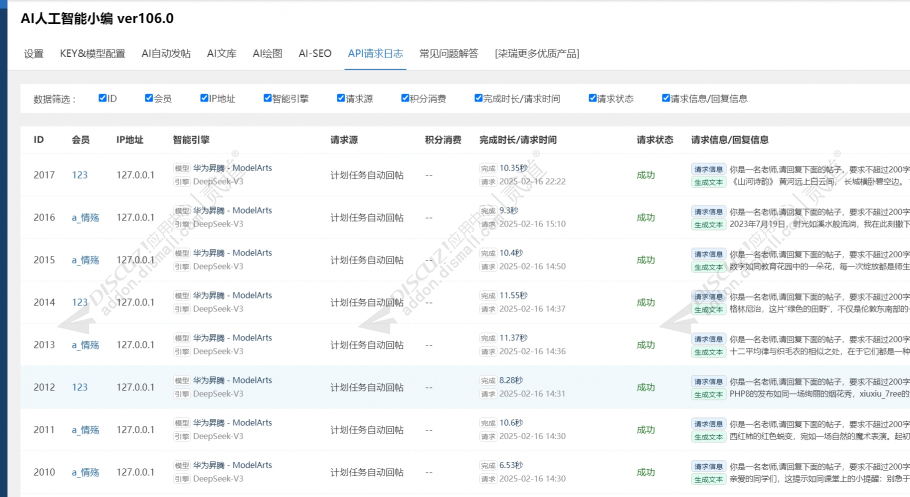Open member a_情殇 in row 2013
The width and height of the screenshot is (910, 497).
(x=85, y=344)
